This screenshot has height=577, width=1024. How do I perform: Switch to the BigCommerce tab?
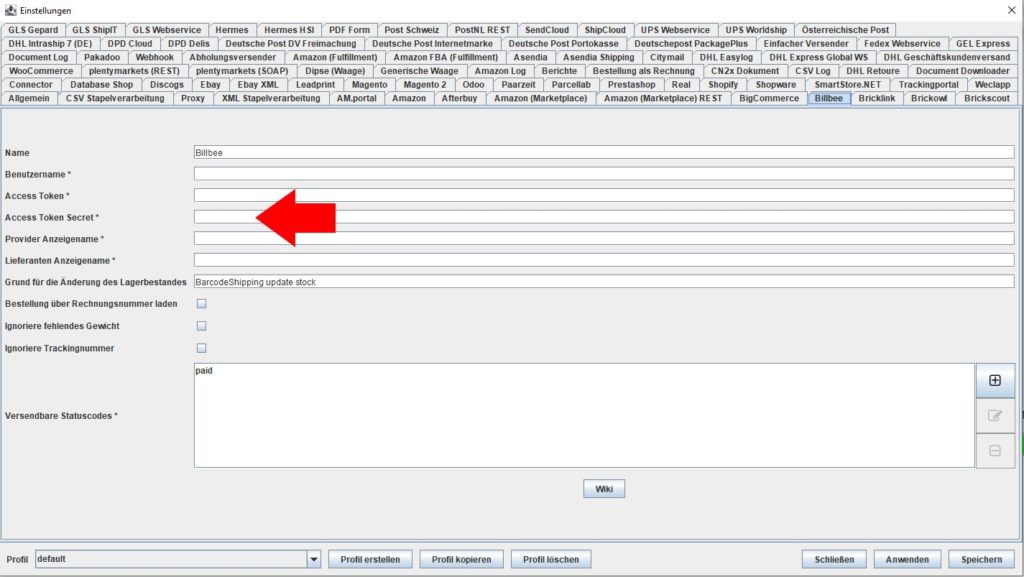pyautogui.click(x=769, y=99)
